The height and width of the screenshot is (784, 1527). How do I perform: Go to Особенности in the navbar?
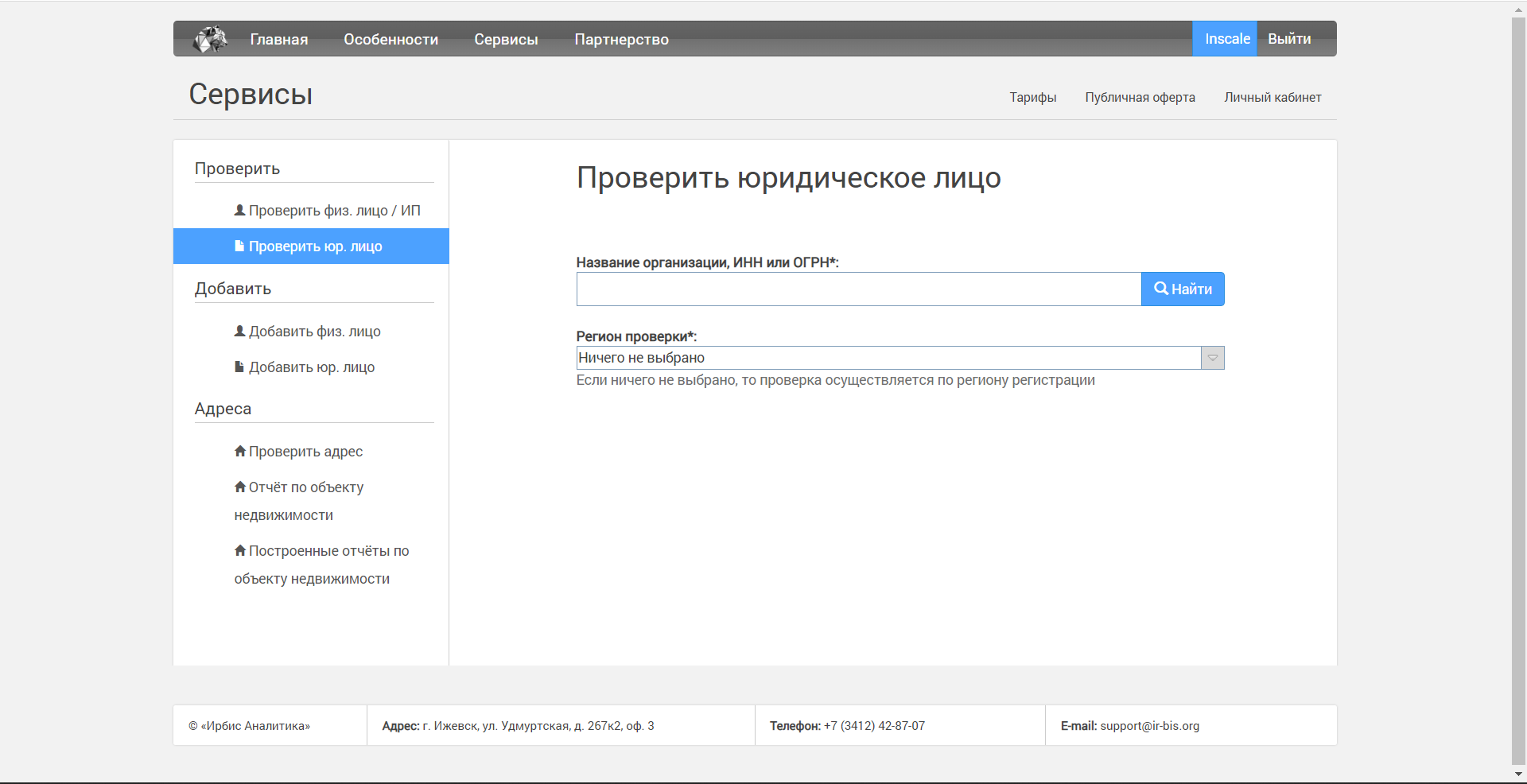391,39
